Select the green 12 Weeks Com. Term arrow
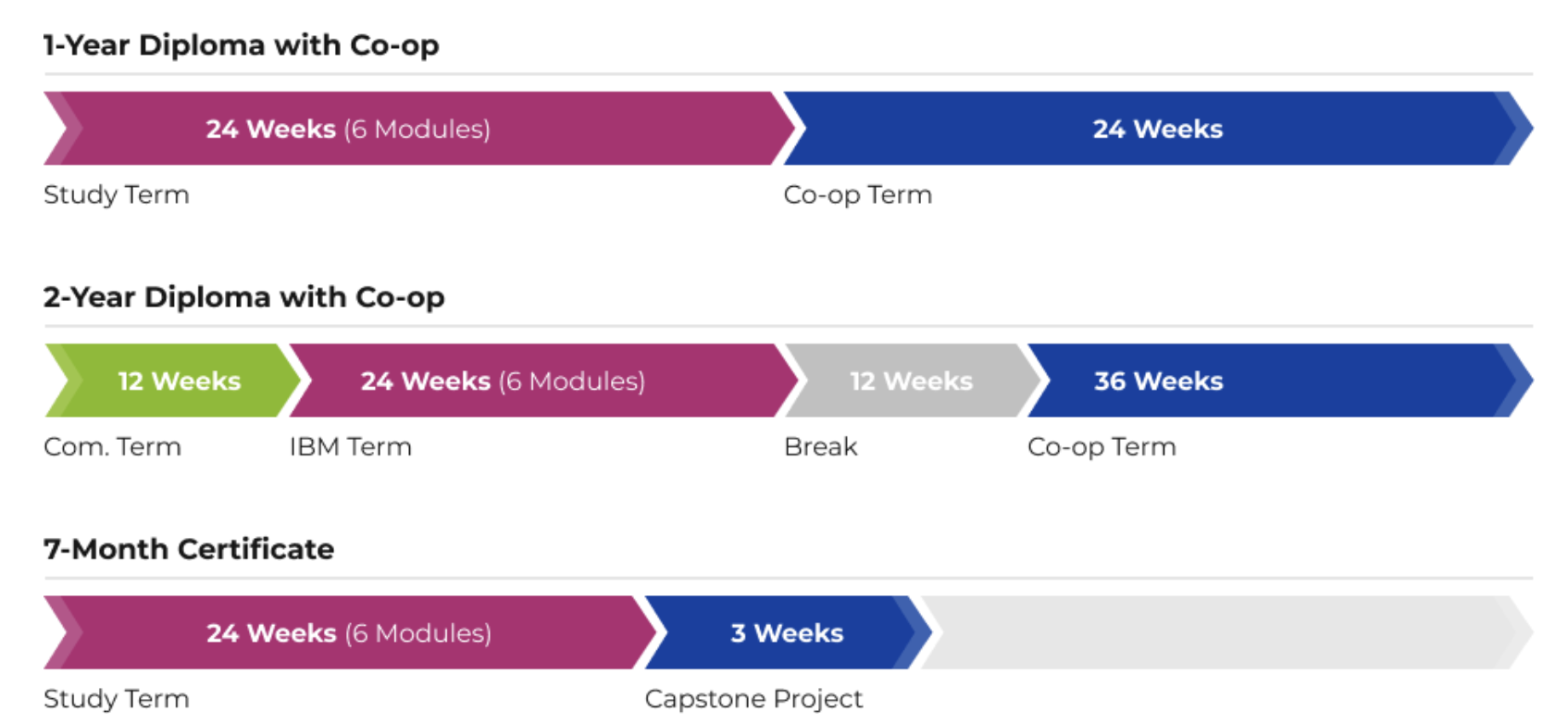The width and height of the screenshot is (1568, 724). [173, 381]
